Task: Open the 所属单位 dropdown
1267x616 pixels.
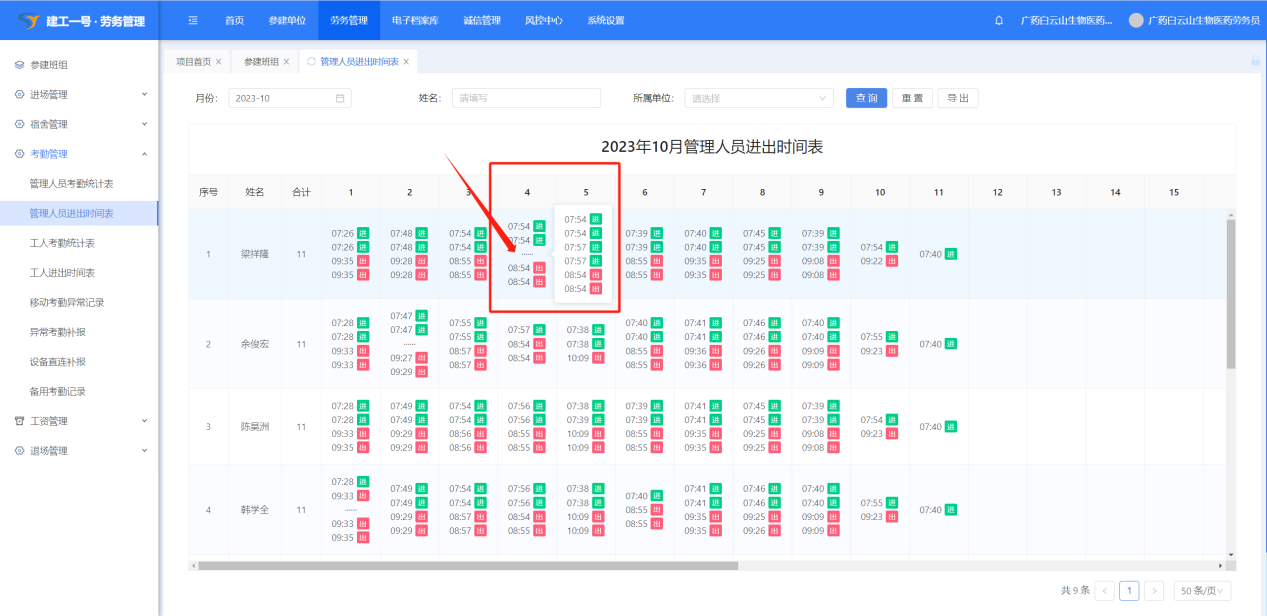Action: (x=758, y=98)
